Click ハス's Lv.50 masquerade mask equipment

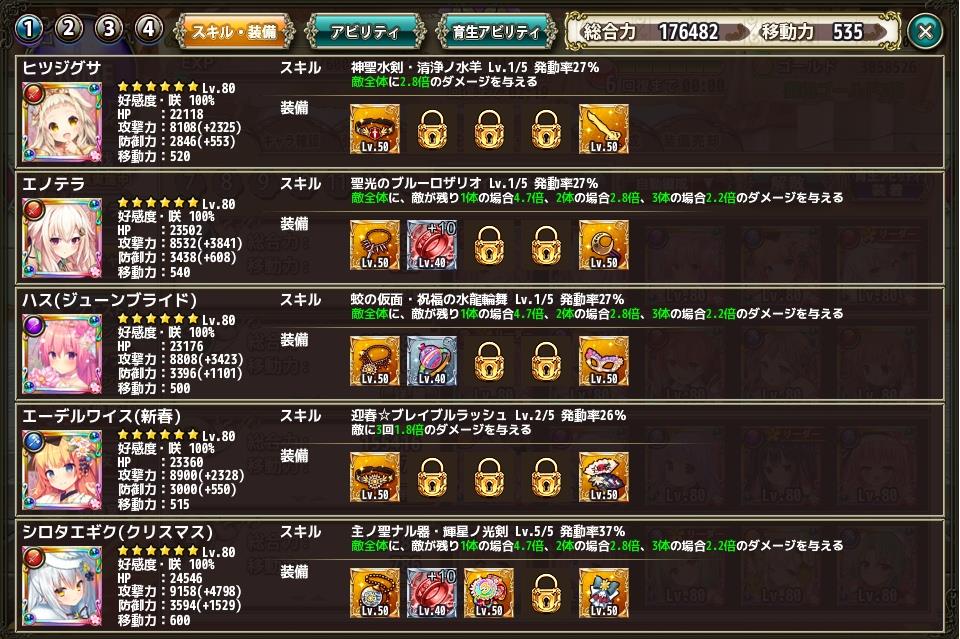(x=604, y=361)
